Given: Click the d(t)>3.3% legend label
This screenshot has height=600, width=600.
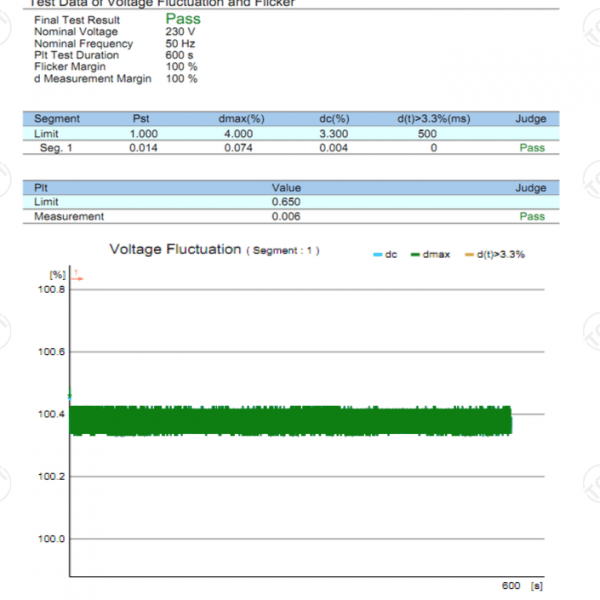Looking at the screenshot, I should [x=501, y=255].
